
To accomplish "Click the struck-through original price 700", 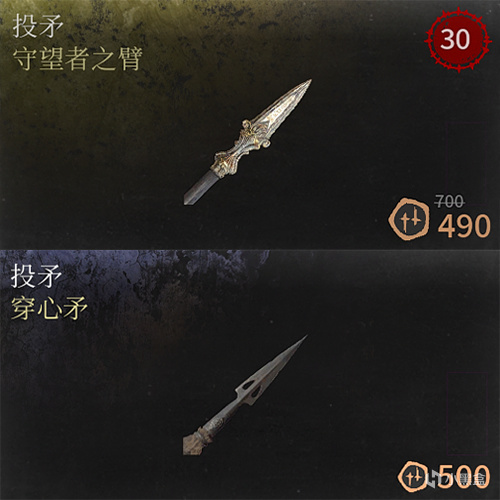I will [450, 201].
